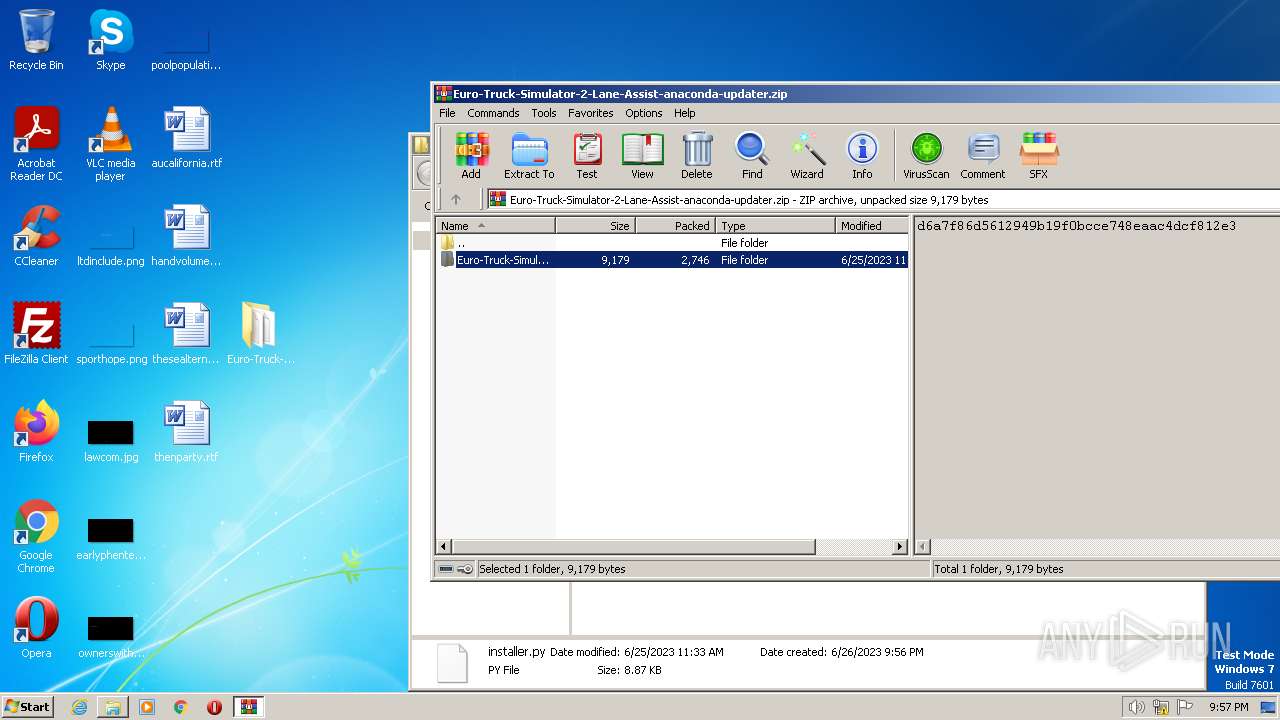Open the Commands menu
This screenshot has width=1280, height=720.
click(493, 113)
